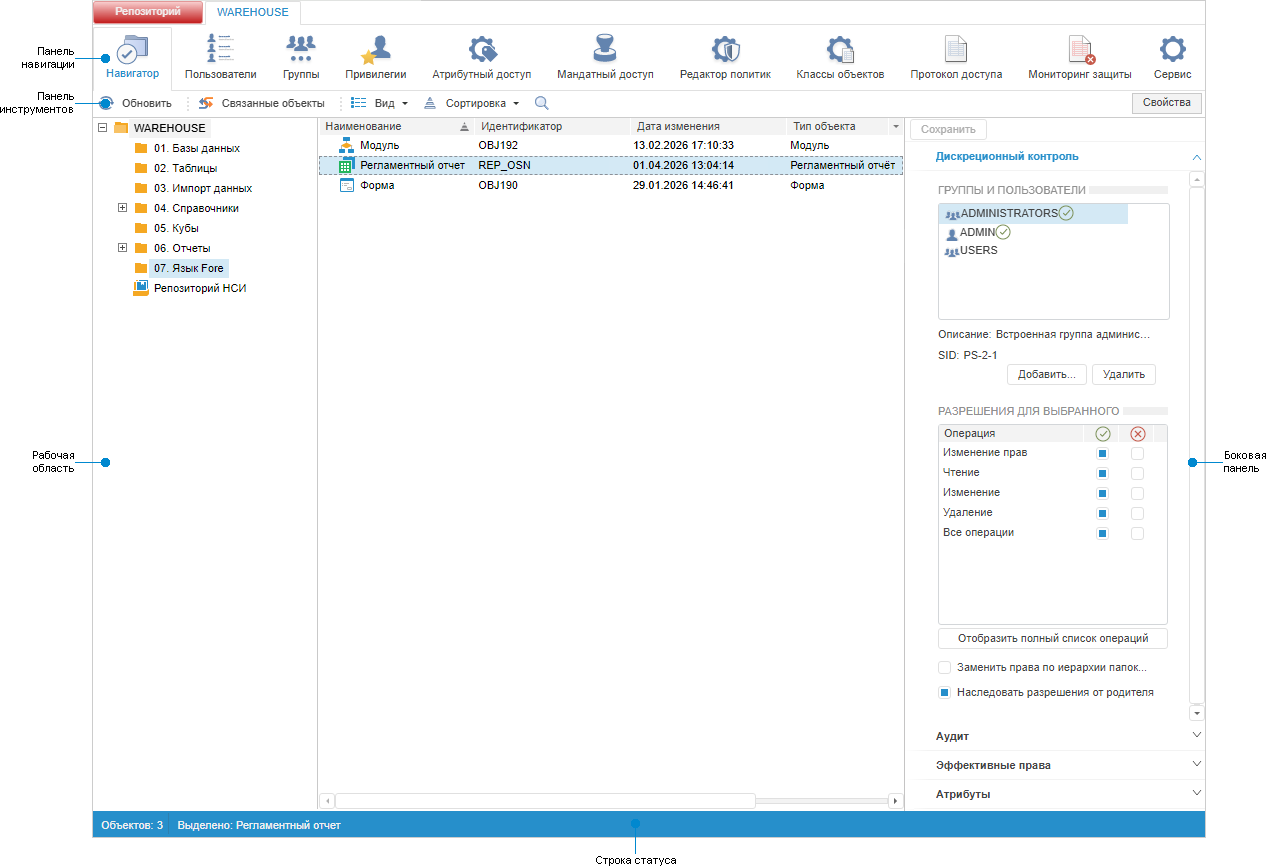The height and width of the screenshot is (866, 1266).
Task: Expand the Эффективные права section
Action: click(x=1197, y=764)
